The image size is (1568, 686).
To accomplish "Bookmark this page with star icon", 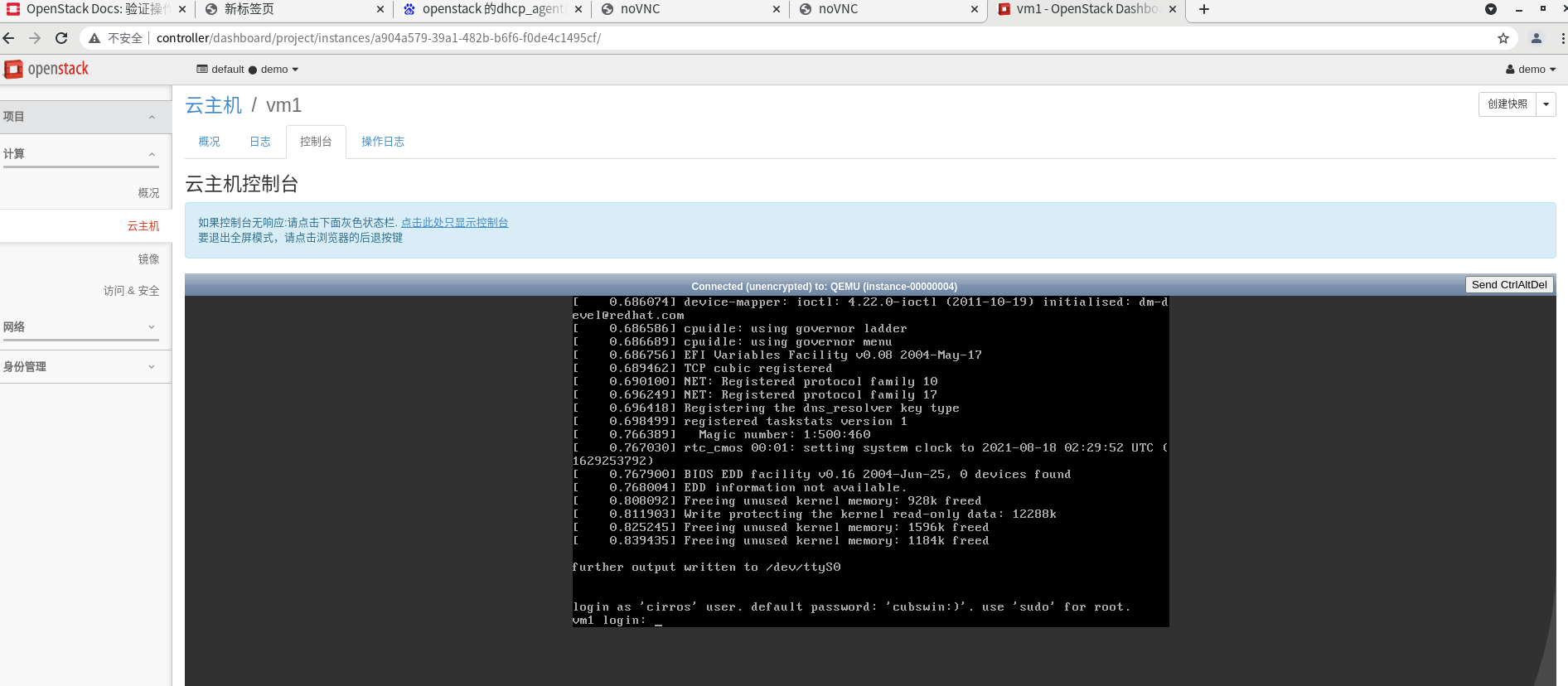I will tap(1503, 38).
